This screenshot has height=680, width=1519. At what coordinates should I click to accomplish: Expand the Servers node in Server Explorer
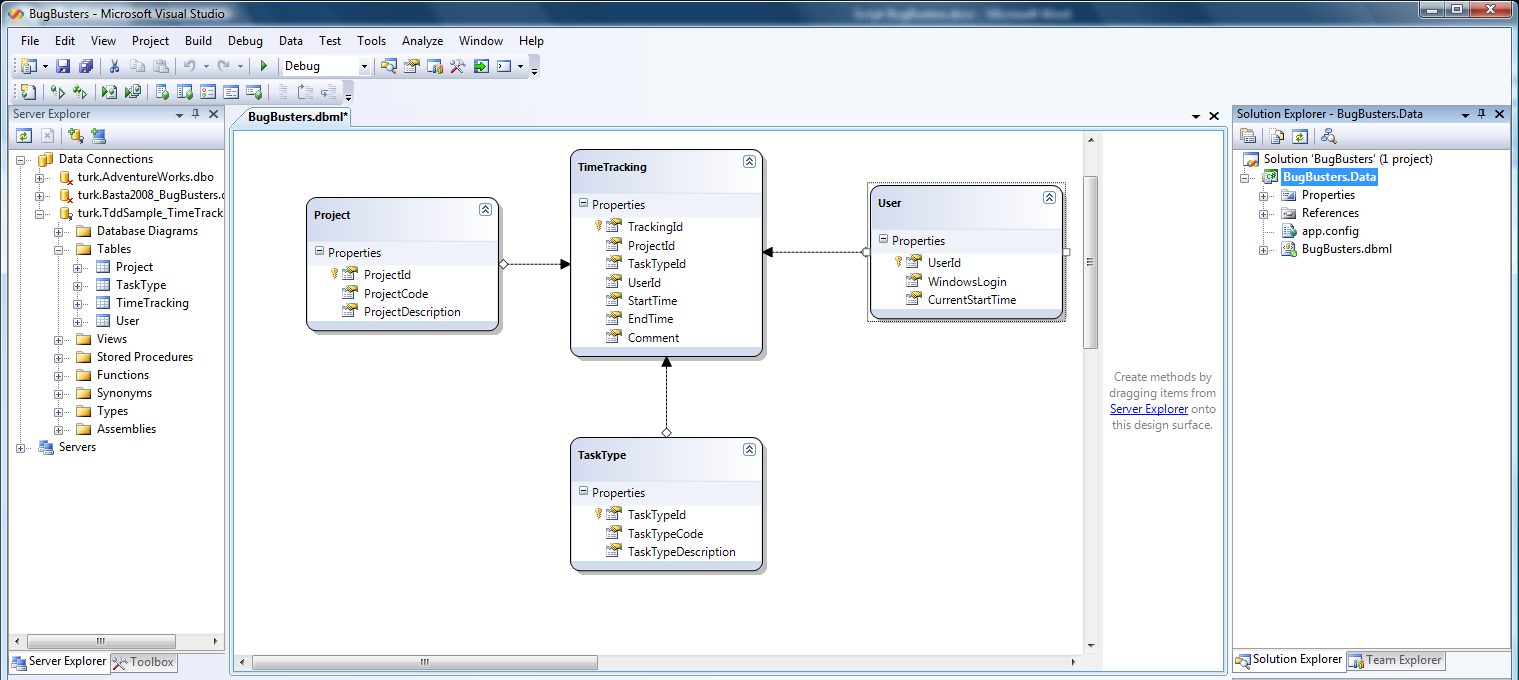tap(21, 447)
